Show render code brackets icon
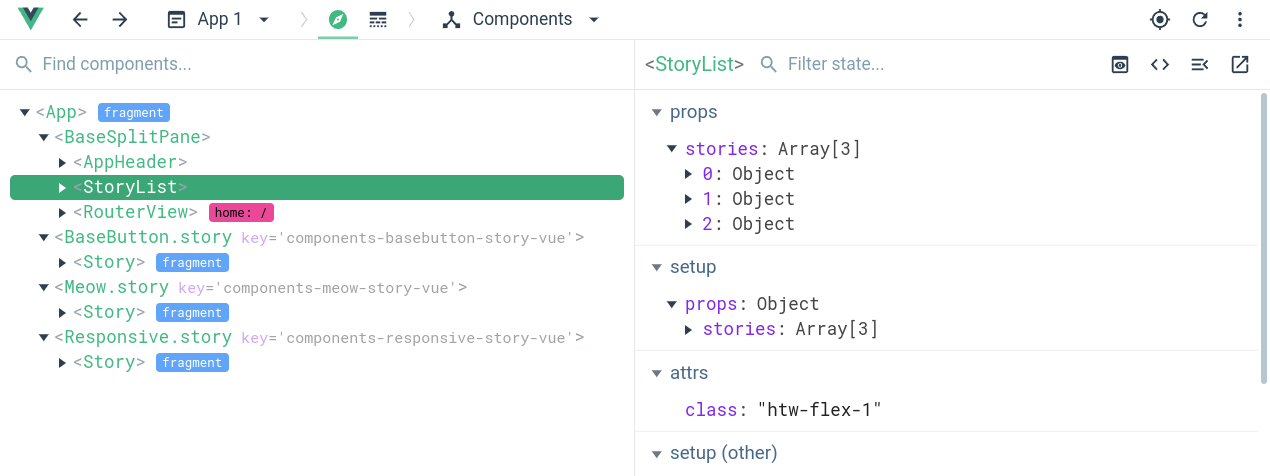Image resolution: width=1270 pixels, height=476 pixels. 1160,64
